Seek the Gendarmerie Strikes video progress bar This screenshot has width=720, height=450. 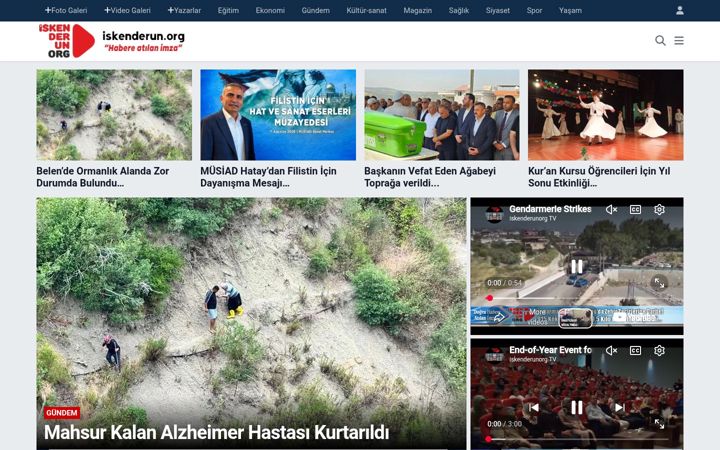tap(577, 298)
